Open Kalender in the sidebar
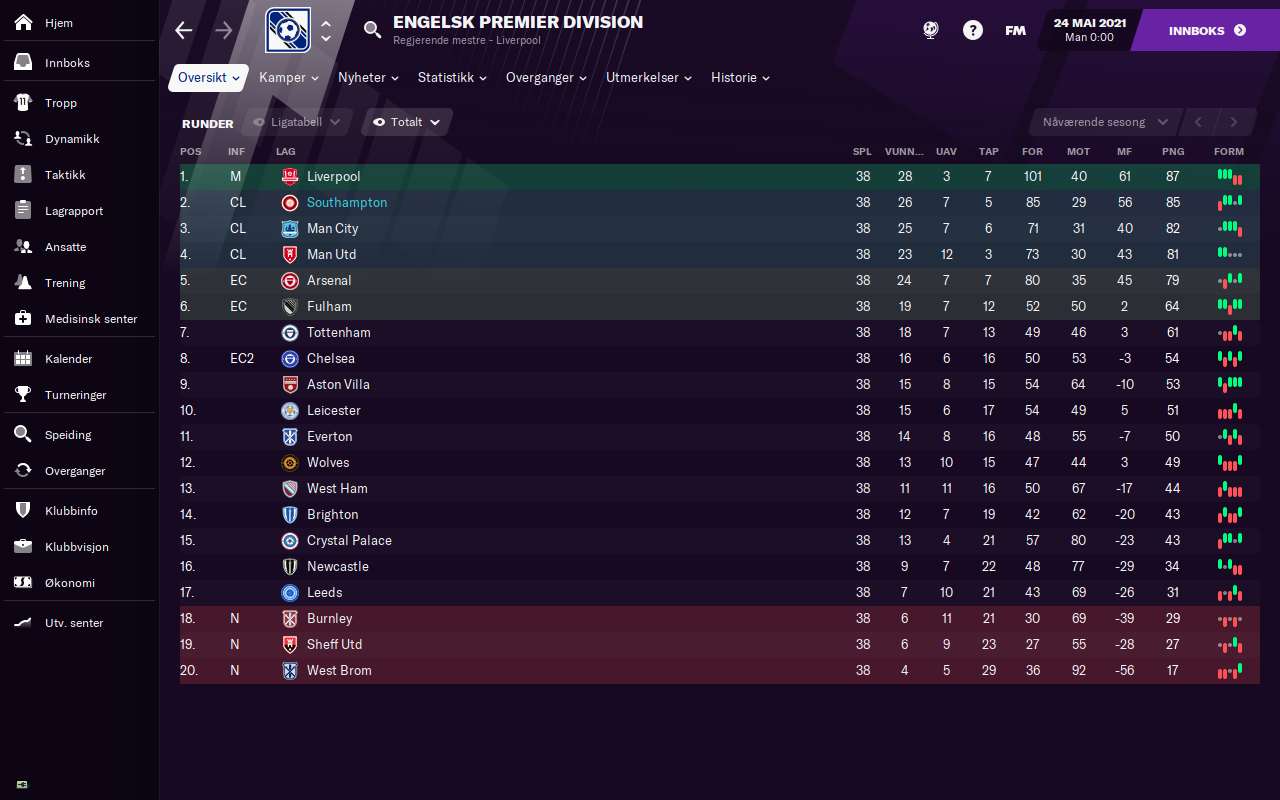This screenshot has height=800, width=1280. (x=68, y=359)
